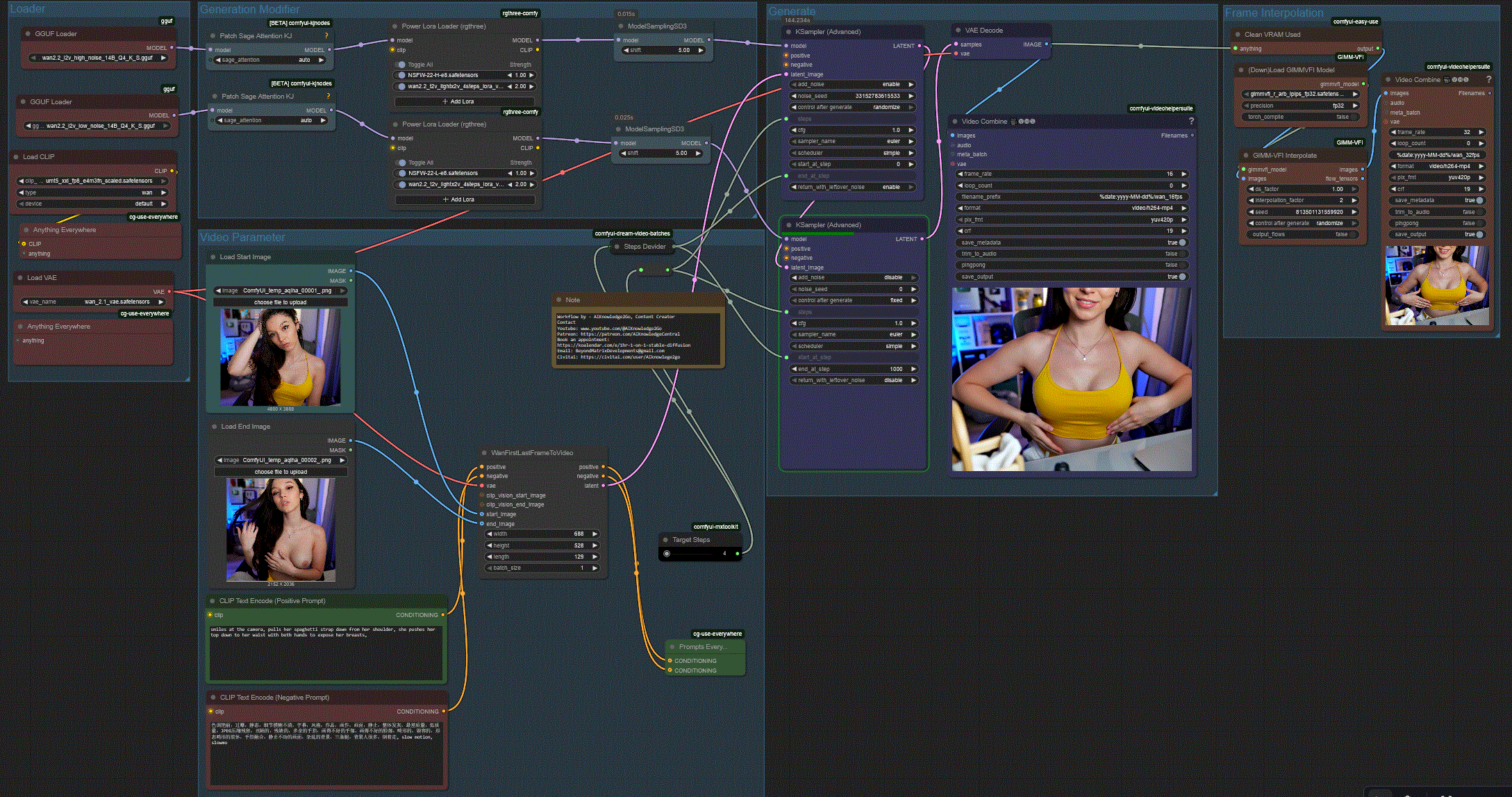Toggle torch_compile in Load GIMMVFI Model node
Screen dimensions: 1512x797
pyautogui.click(x=1297, y=117)
